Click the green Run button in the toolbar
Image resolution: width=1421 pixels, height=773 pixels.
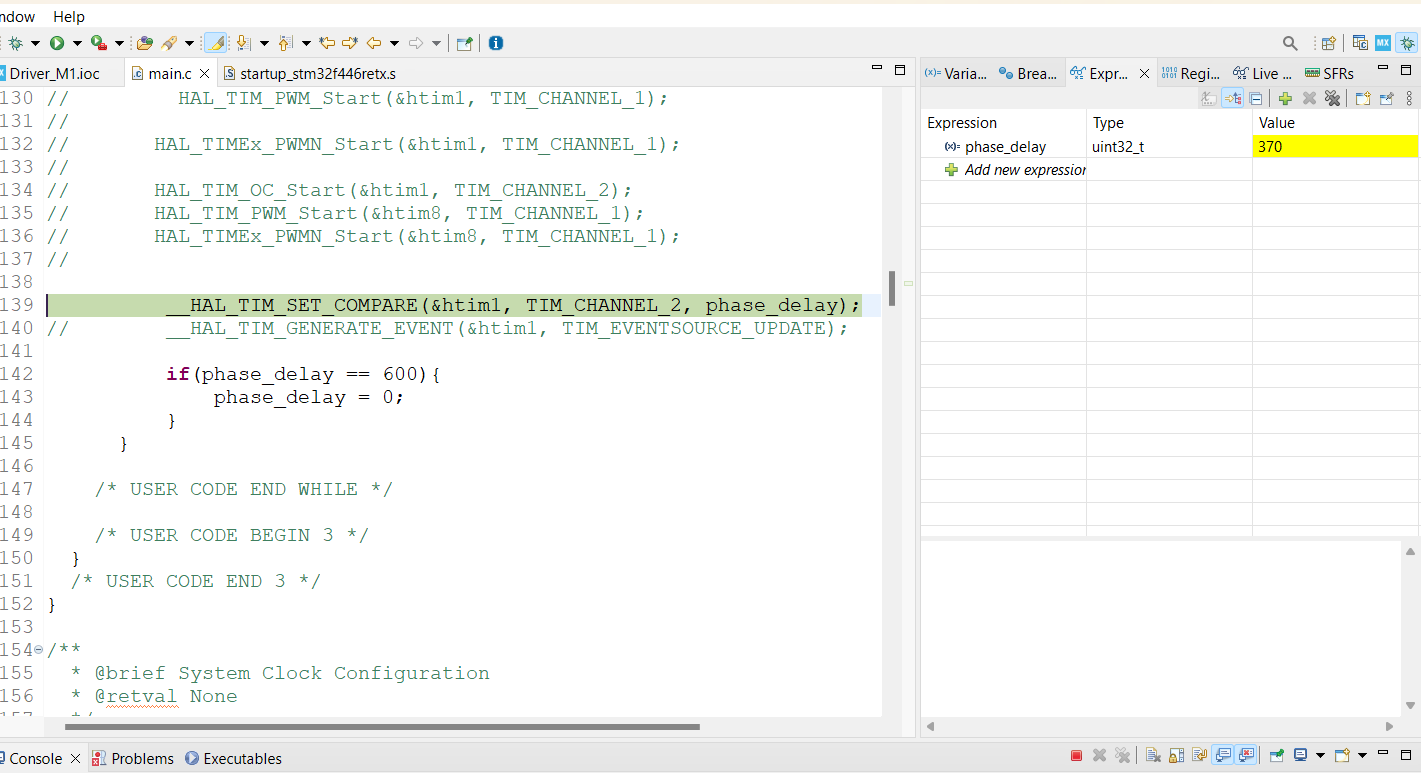[57, 43]
